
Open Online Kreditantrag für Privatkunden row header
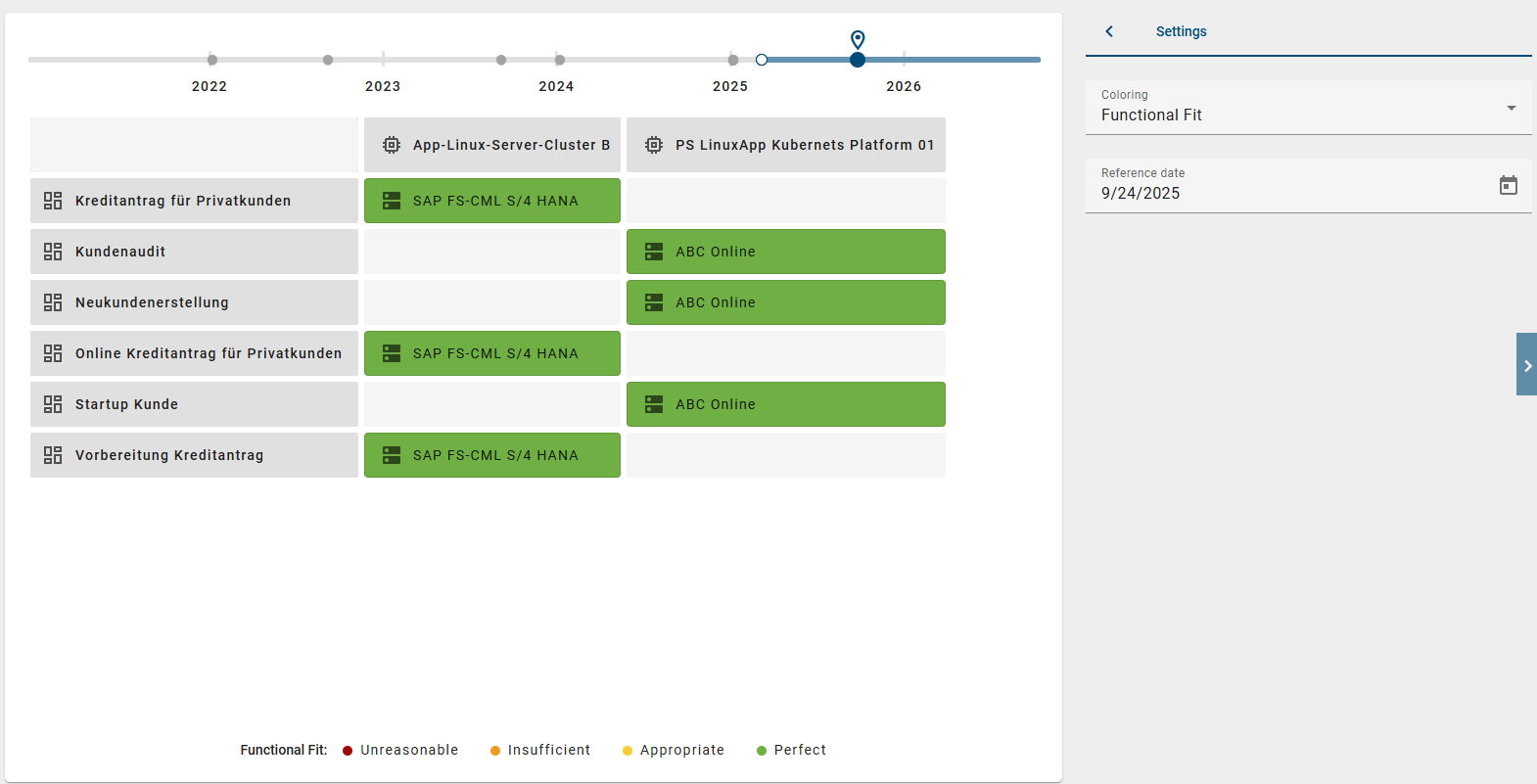[x=194, y=353]
